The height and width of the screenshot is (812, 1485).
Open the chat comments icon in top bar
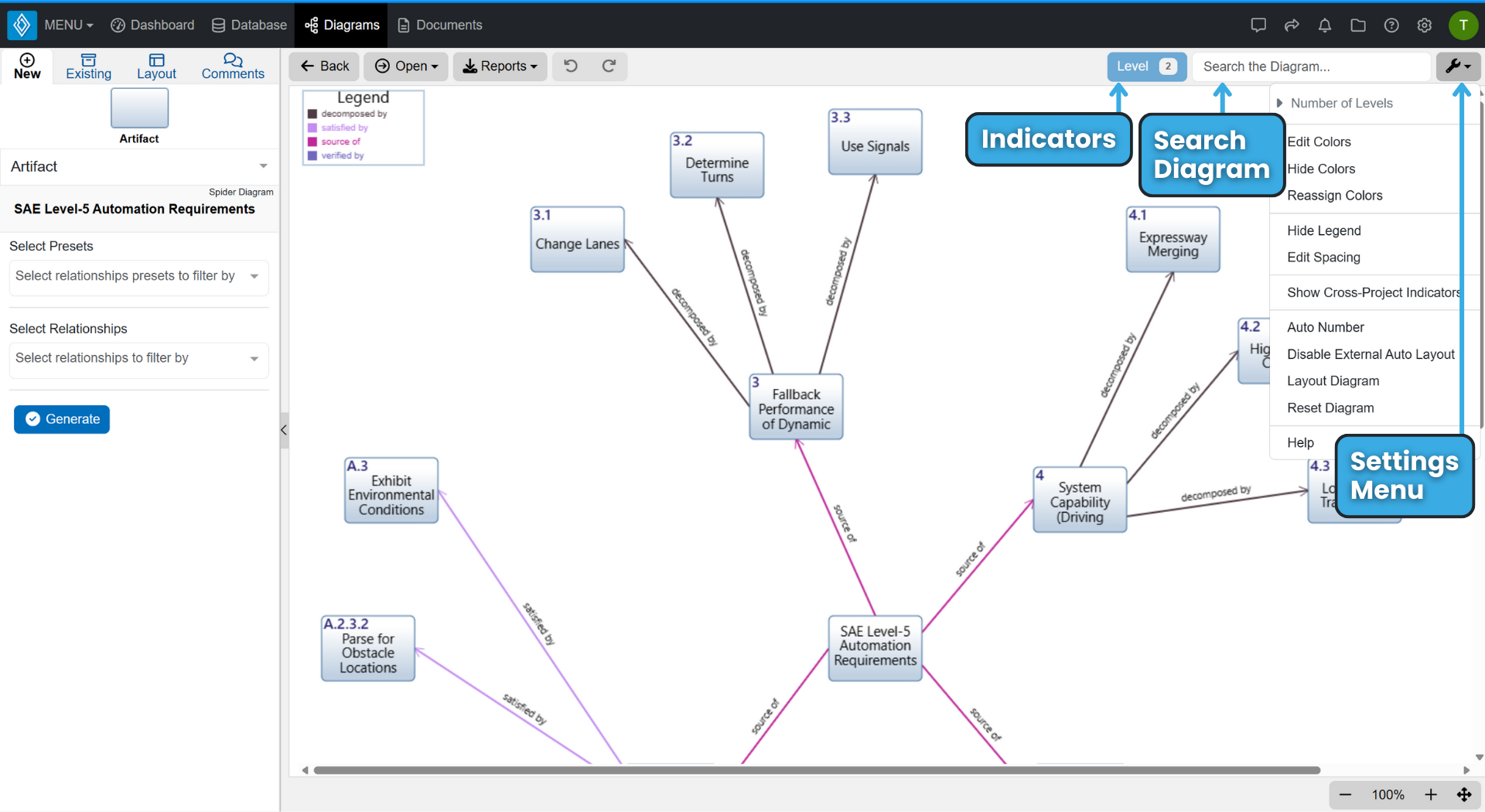tap(1258, 25)
